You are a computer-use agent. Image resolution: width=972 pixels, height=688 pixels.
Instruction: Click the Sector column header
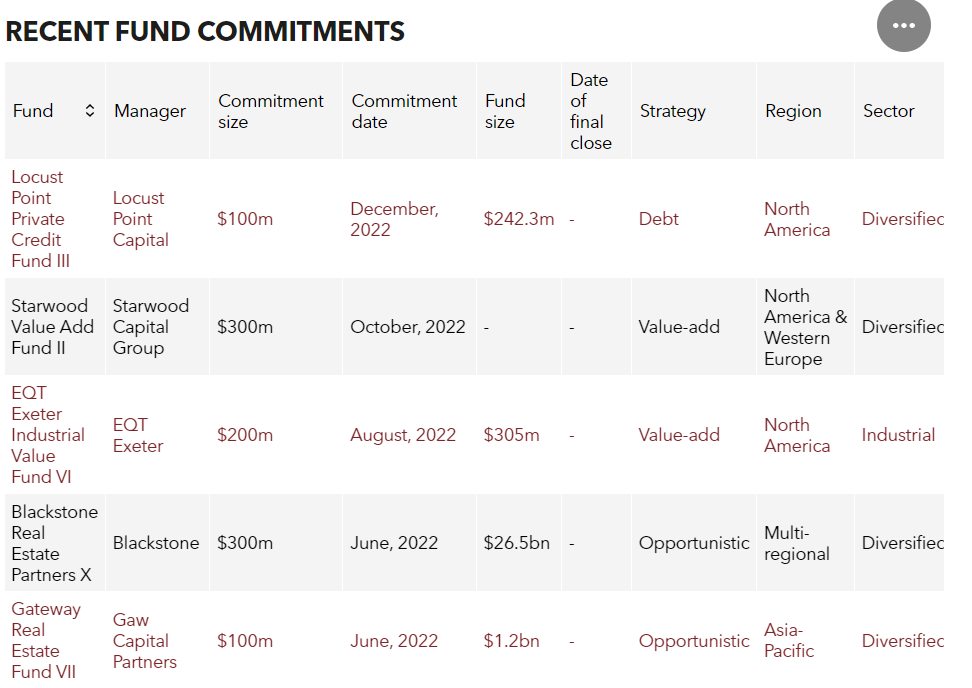(x=888, y=111)
